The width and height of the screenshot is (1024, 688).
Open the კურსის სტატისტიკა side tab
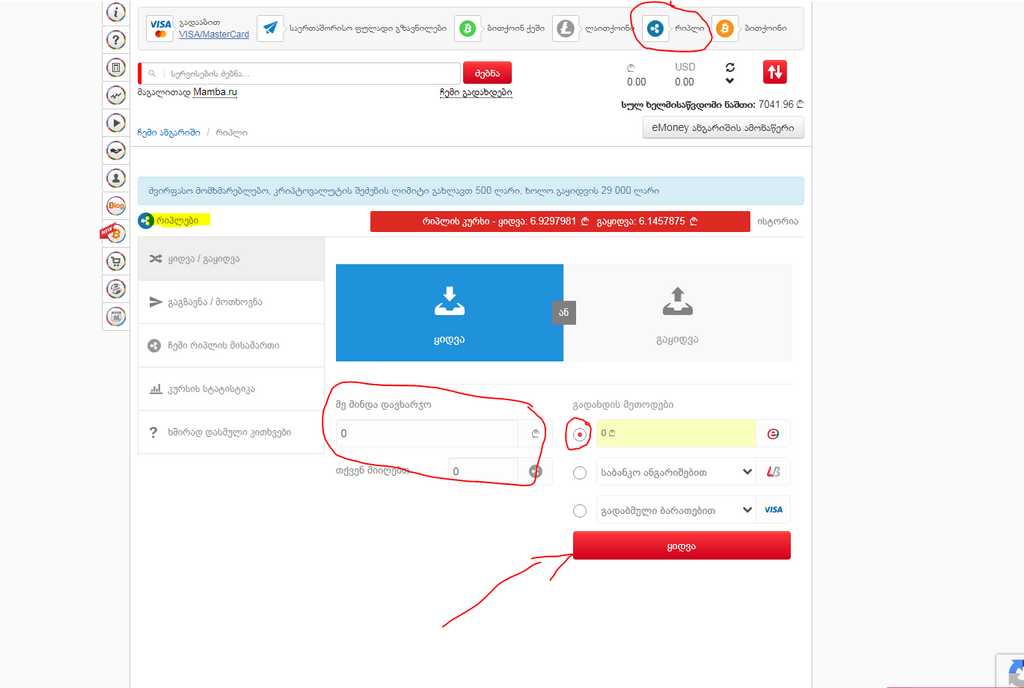(231, 389)
